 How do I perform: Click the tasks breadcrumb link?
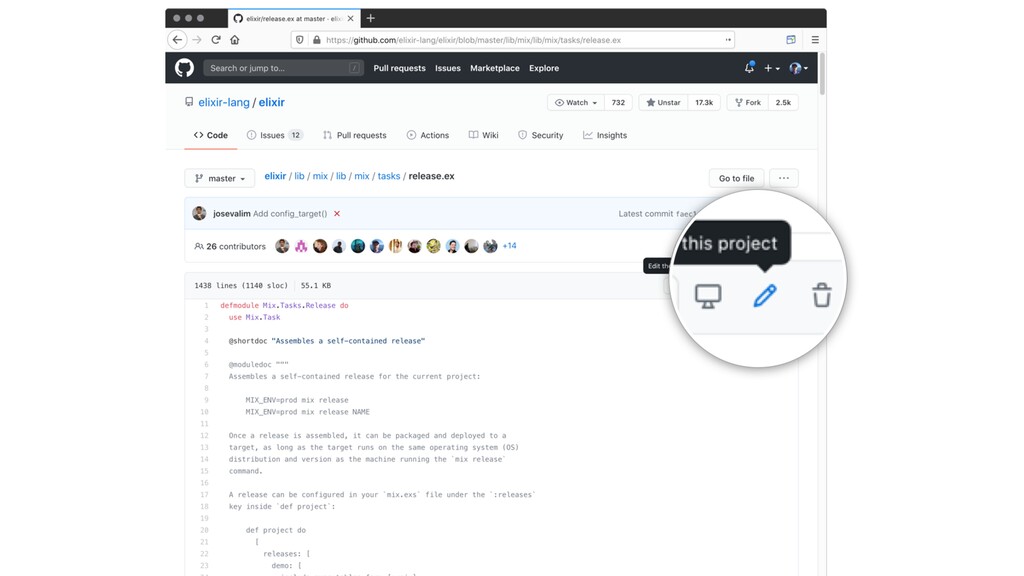coord(389,176)
